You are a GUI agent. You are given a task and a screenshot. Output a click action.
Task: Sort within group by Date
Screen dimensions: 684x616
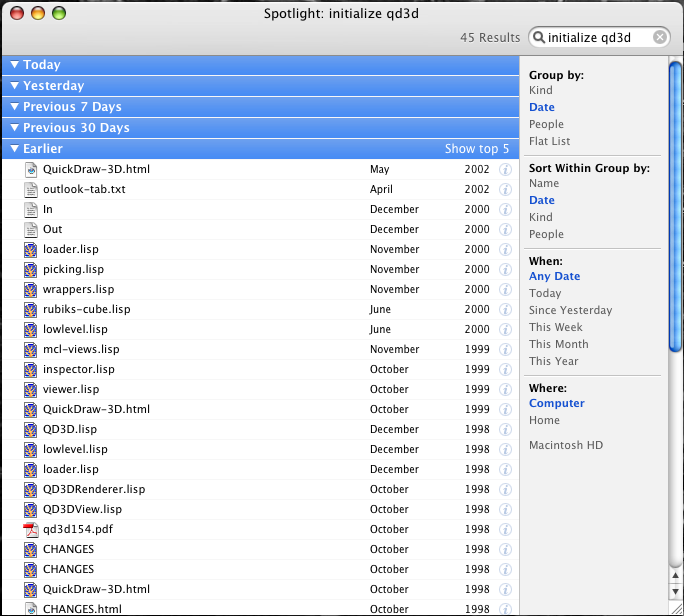coord(542,200)
